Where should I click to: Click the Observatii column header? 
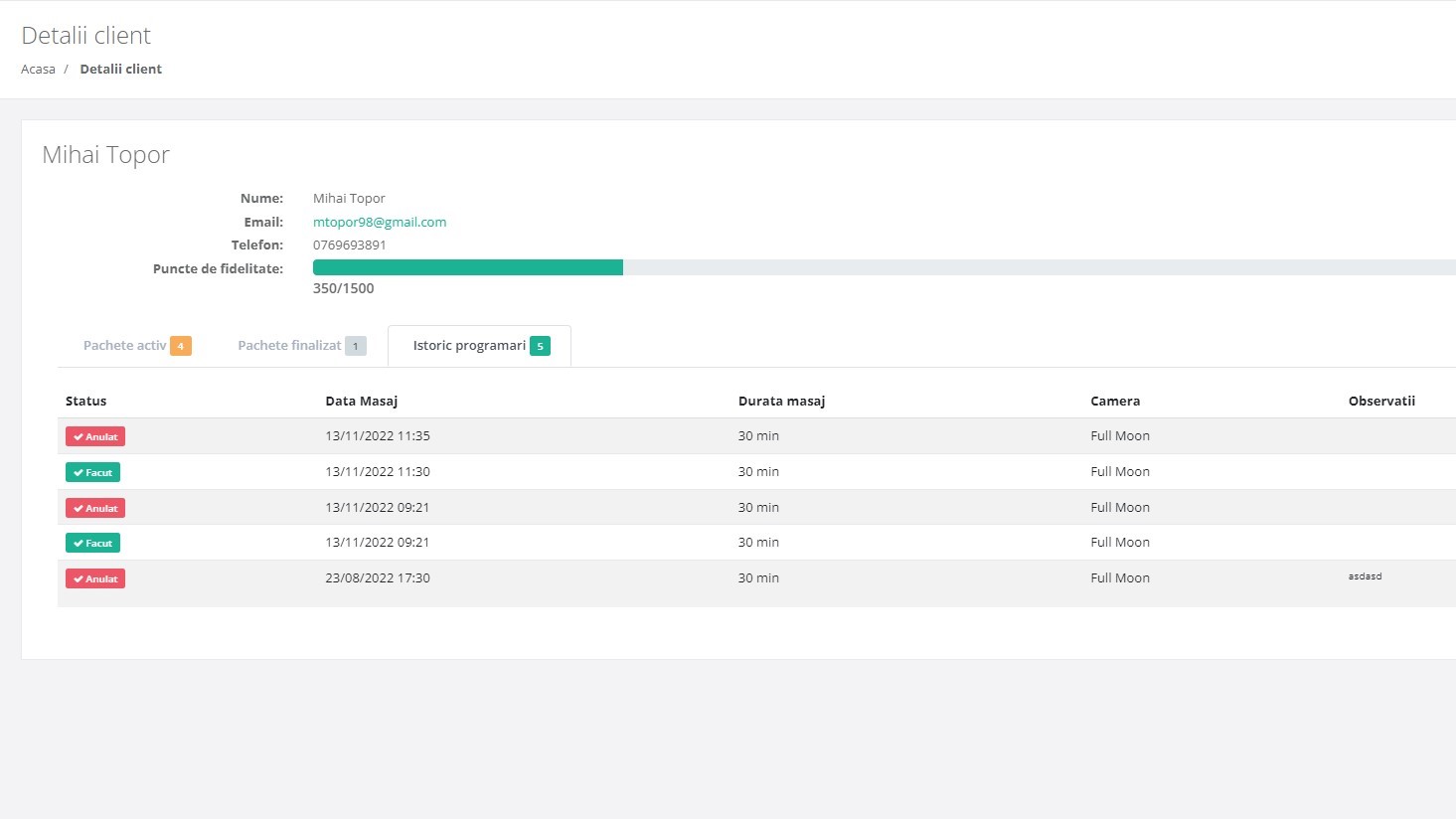click(x=1381, y=401)
